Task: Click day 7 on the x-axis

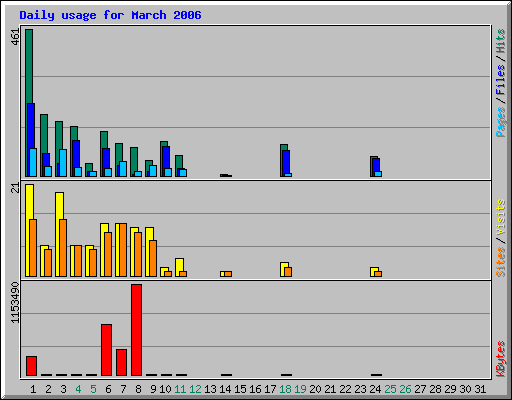Action: pyautogui.click(x=123, y=389)
